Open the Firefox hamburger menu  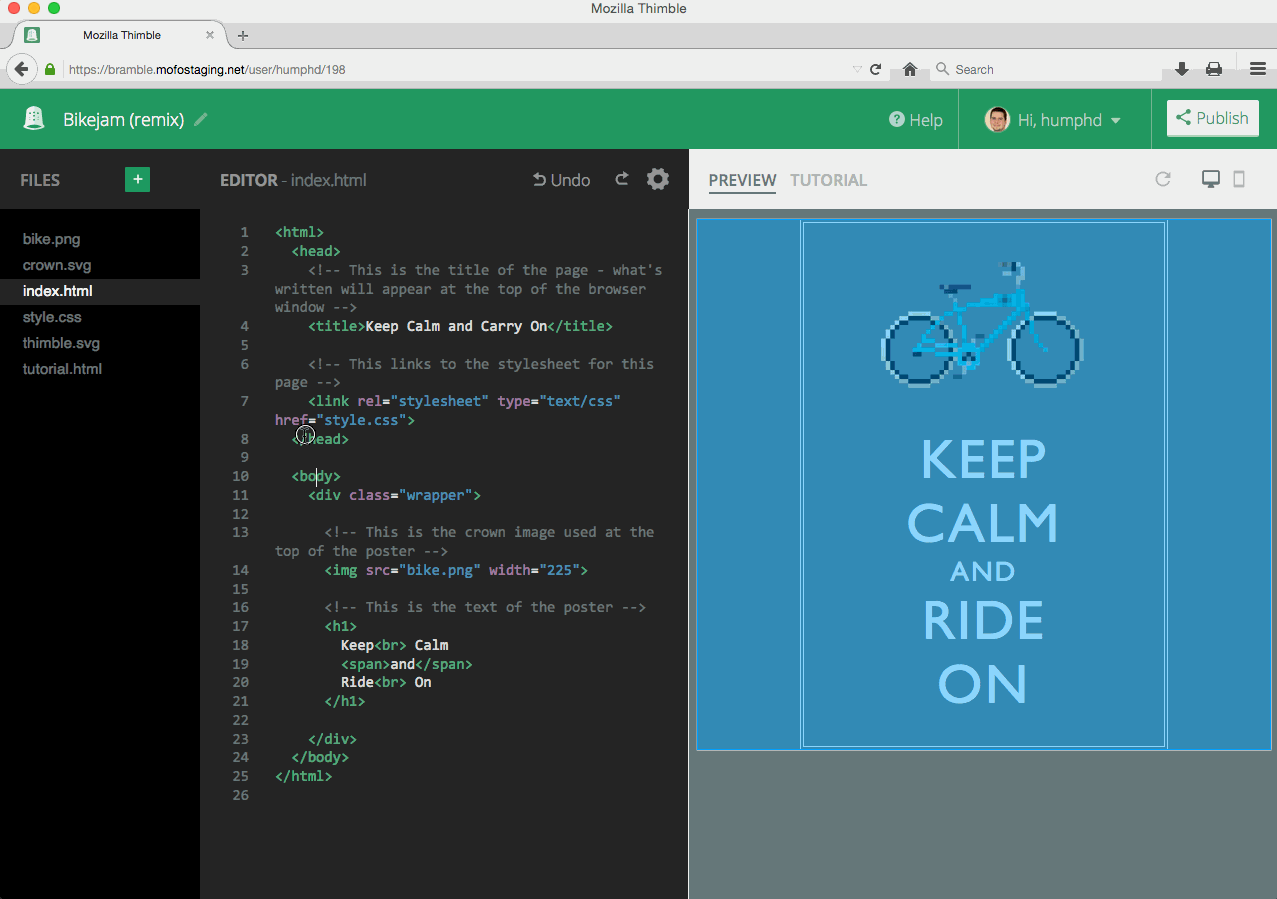click(1257, 69)
